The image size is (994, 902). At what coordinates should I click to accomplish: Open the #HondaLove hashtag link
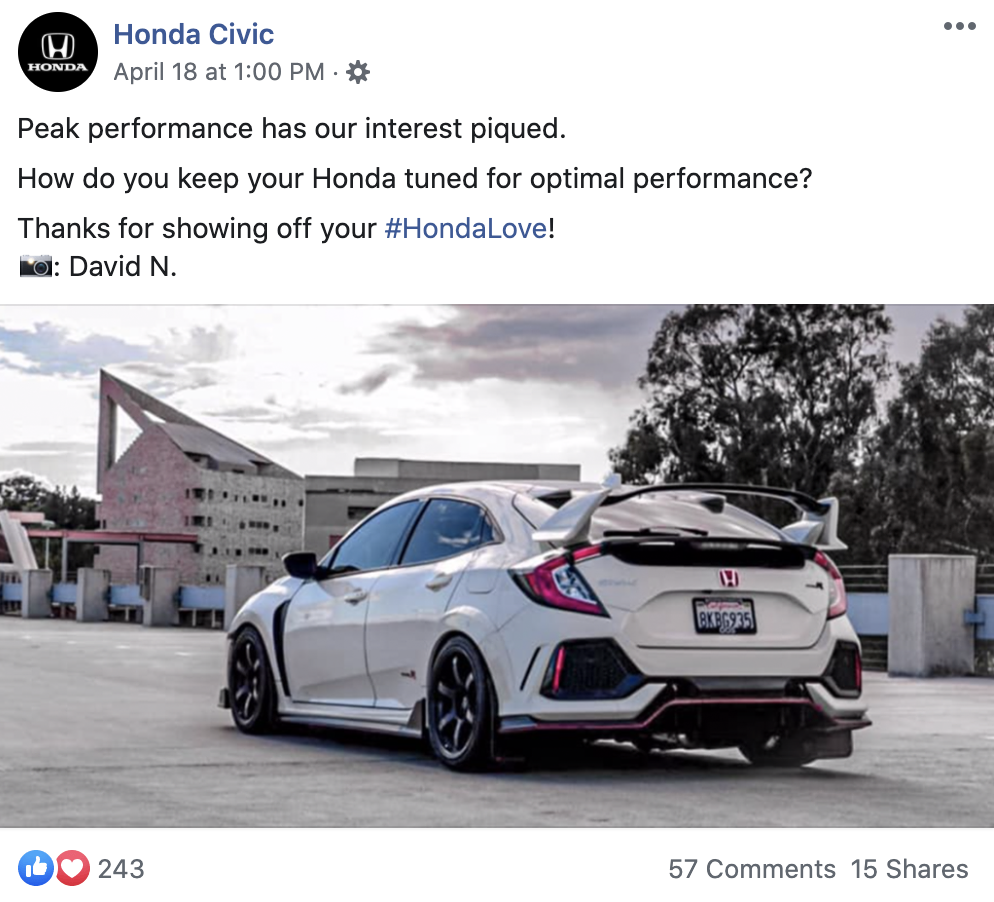(466, 228)
